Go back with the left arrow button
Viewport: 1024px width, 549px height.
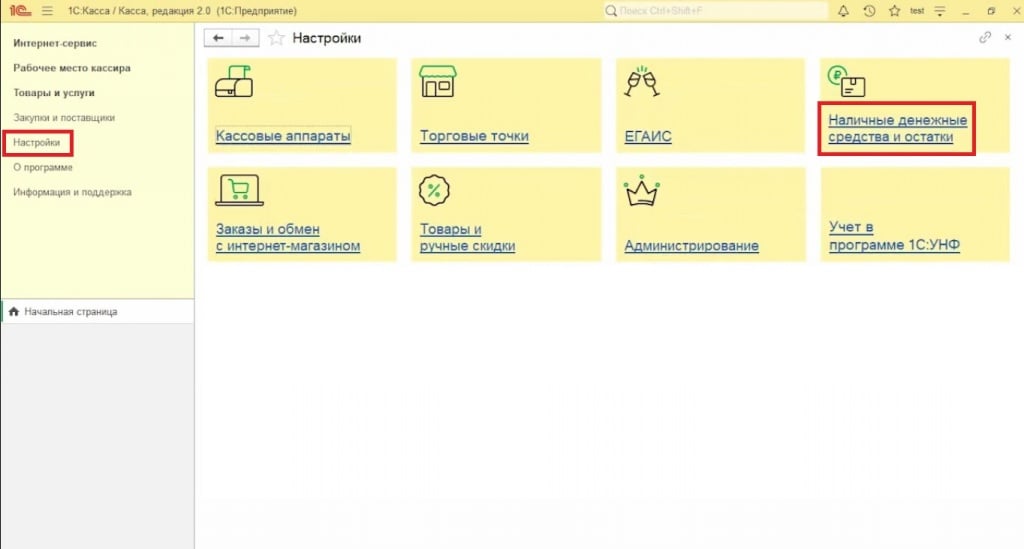pos(218,38)
